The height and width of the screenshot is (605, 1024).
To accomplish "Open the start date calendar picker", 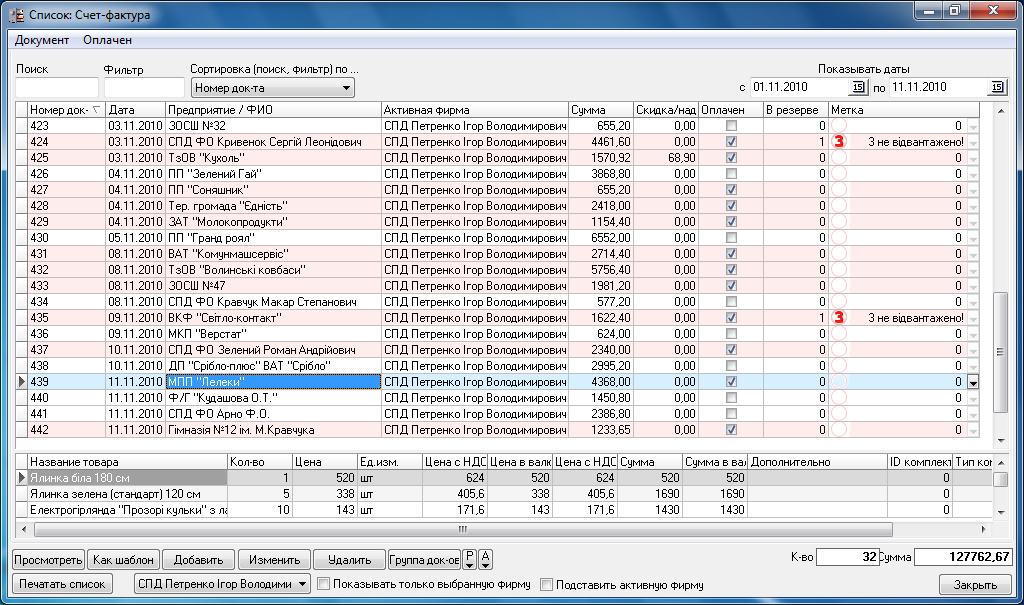I will 857,88.
